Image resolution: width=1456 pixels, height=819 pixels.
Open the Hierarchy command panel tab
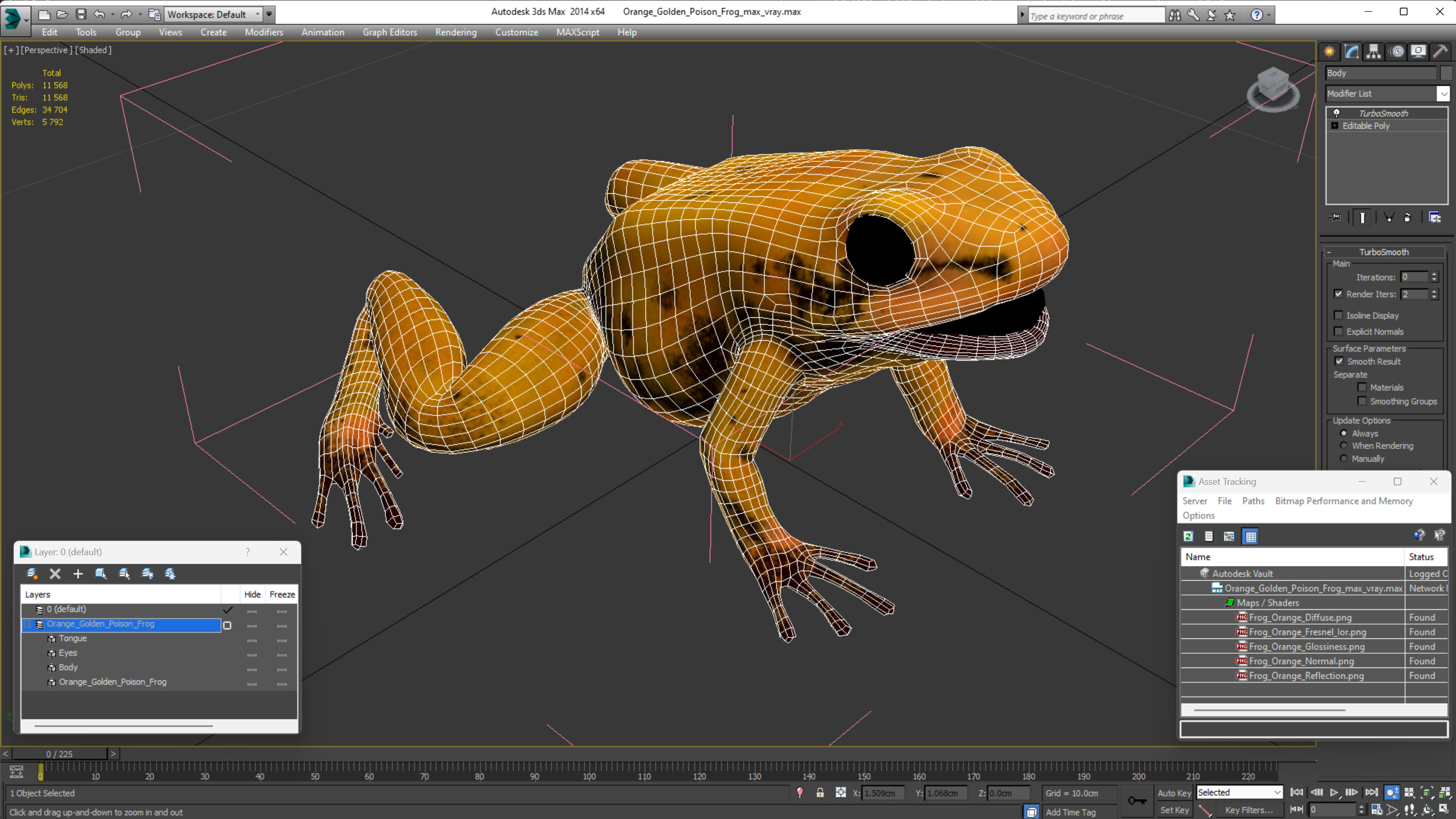[1373, 52]
